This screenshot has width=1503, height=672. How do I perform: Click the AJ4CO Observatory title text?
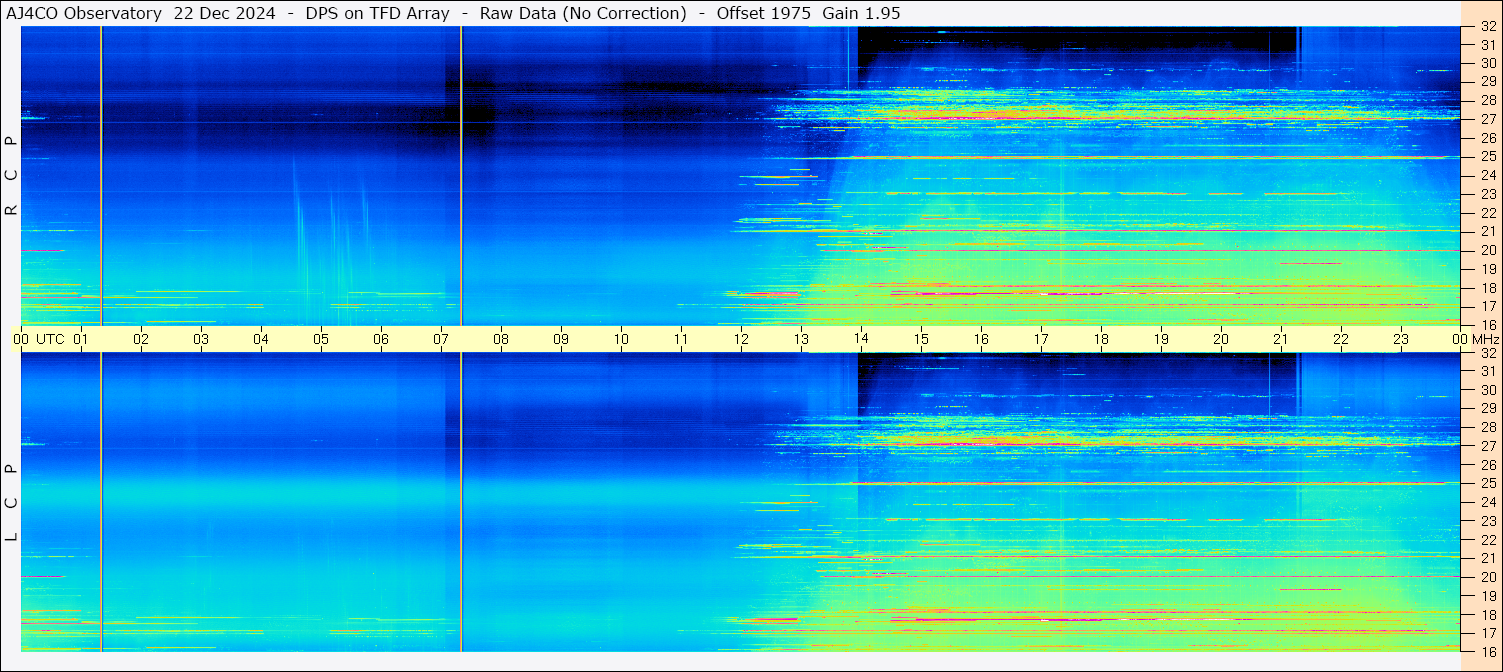[85, 14]
